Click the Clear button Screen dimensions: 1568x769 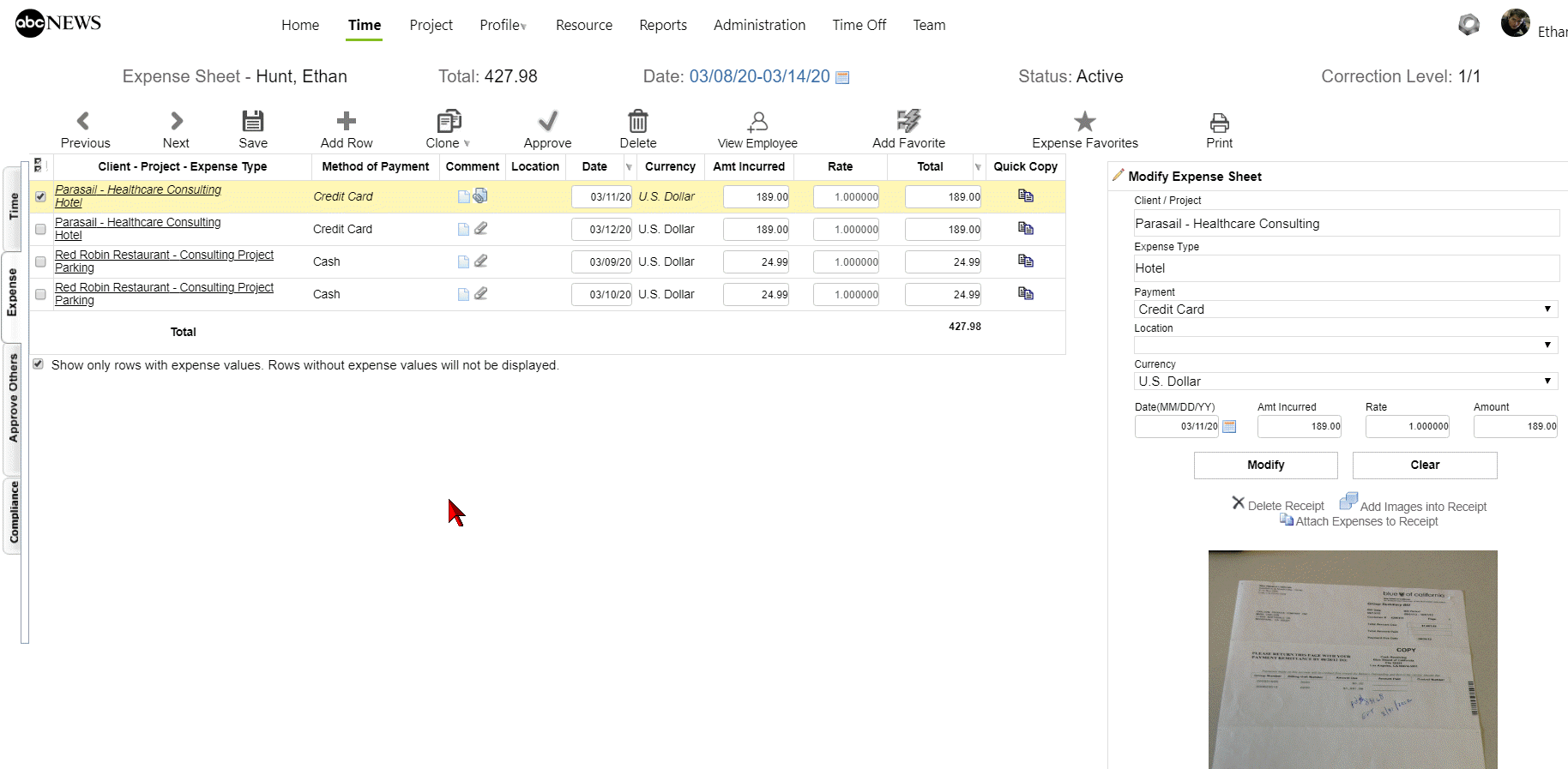(x=1425, y=465)
